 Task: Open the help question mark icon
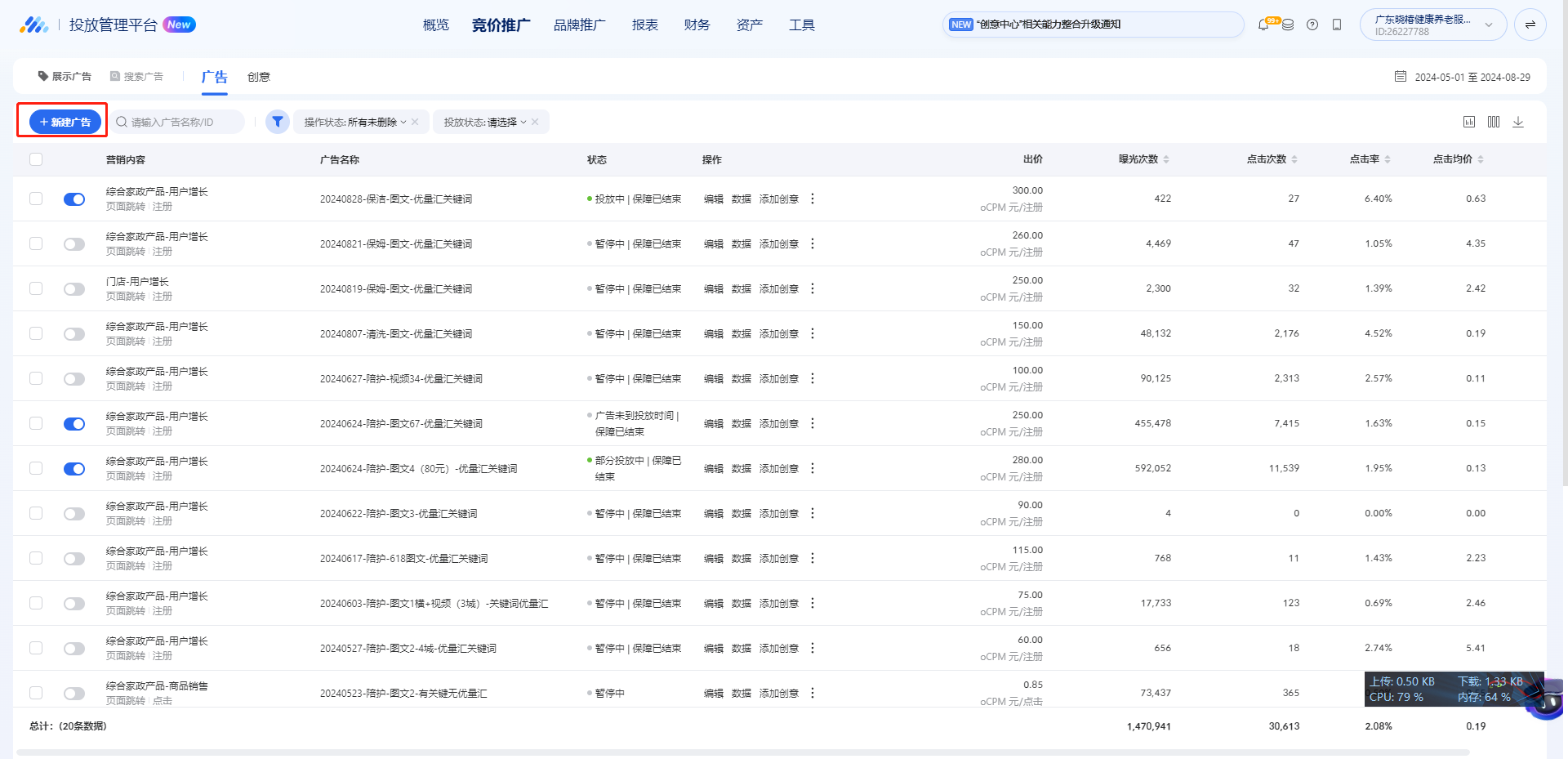[1312, 25]
